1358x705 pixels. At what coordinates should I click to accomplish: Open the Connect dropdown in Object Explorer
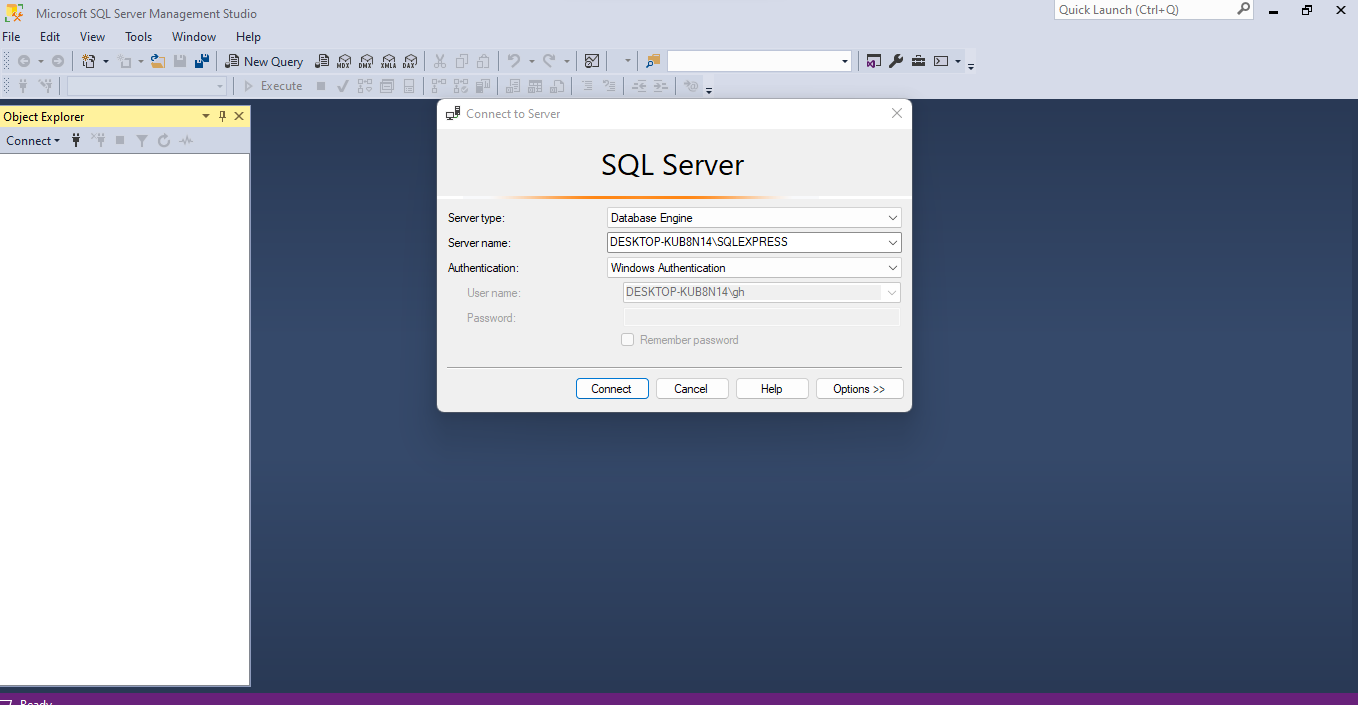click(x=33, y=141)
